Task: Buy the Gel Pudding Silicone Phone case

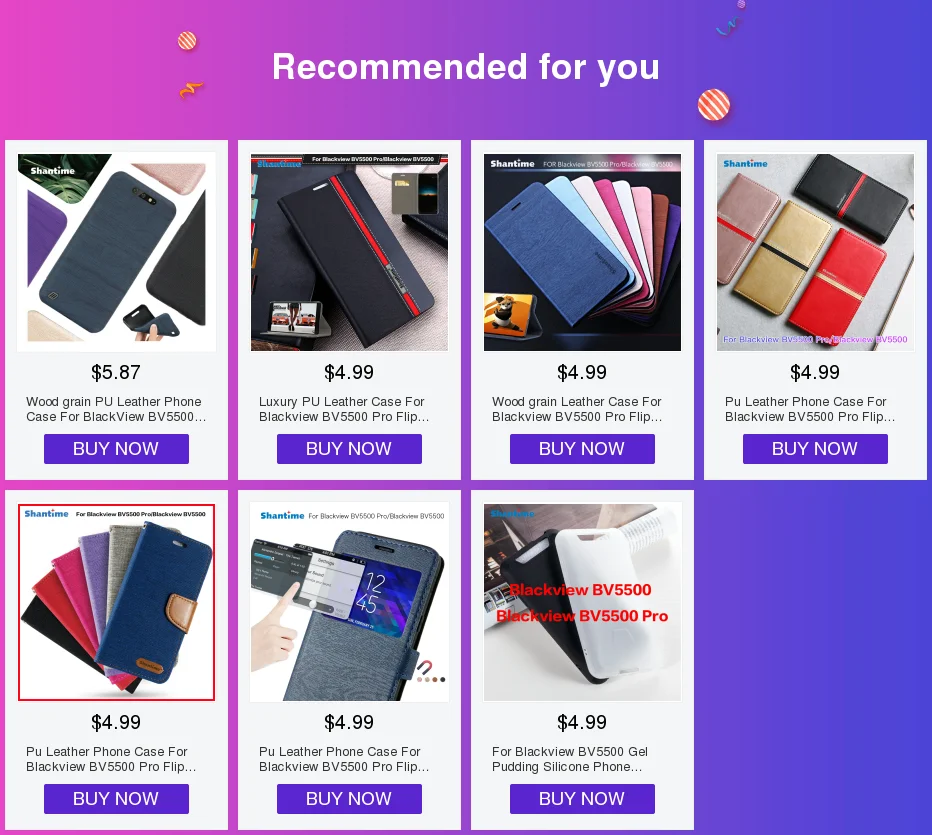Action: [x=582, y=799]
